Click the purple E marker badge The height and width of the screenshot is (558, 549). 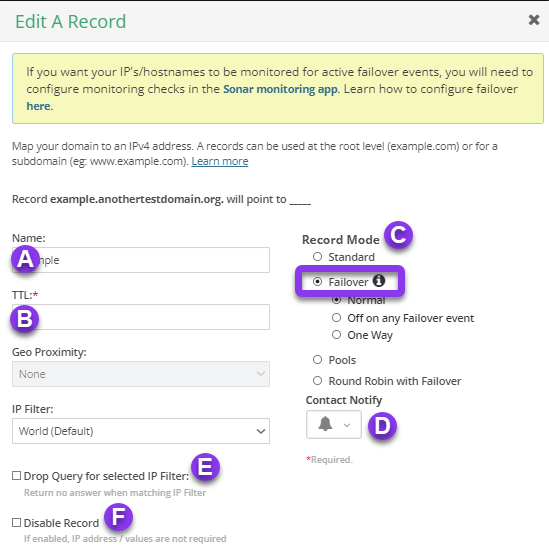pyautogui.click(x=205, y=467)
